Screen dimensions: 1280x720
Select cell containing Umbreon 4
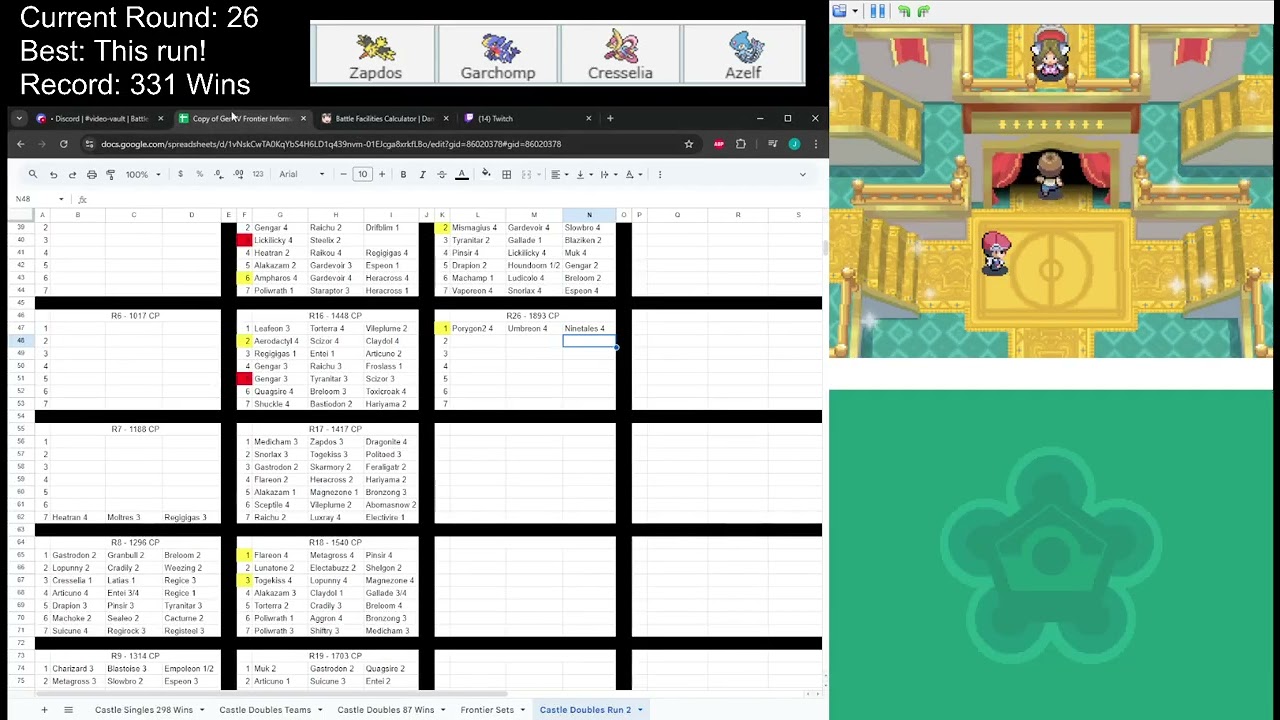(533, 328)
